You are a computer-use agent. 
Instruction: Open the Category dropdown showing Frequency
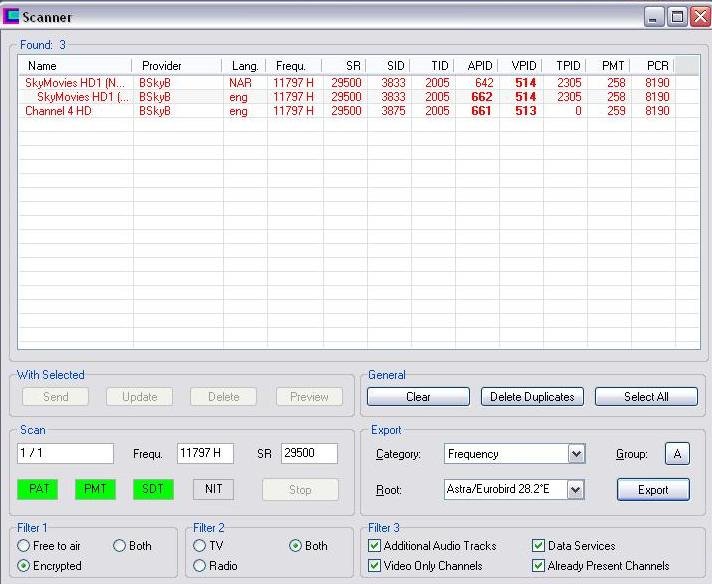point(575,454)
